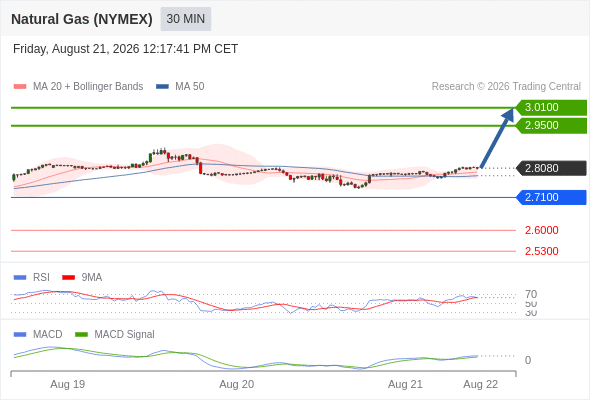Click the MA 20 + Bollinger Bands pink swatch
The image size is (590, 400).
[x=20, y=87]
